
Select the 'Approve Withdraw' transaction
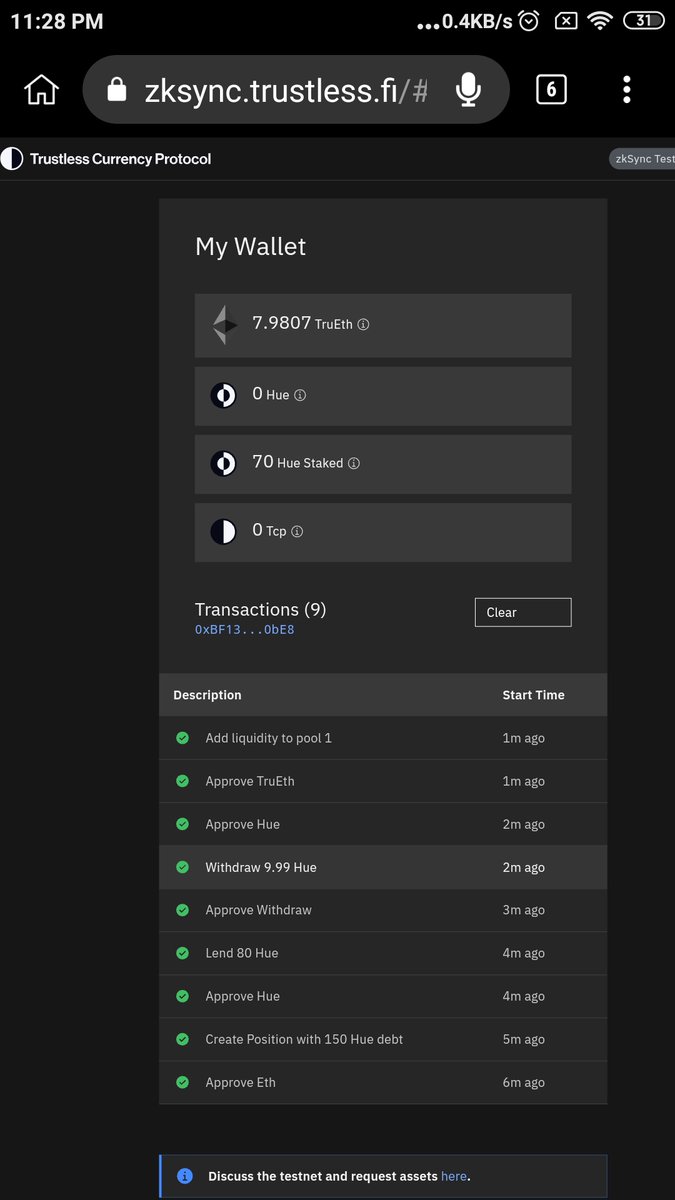tap(383, 910)
